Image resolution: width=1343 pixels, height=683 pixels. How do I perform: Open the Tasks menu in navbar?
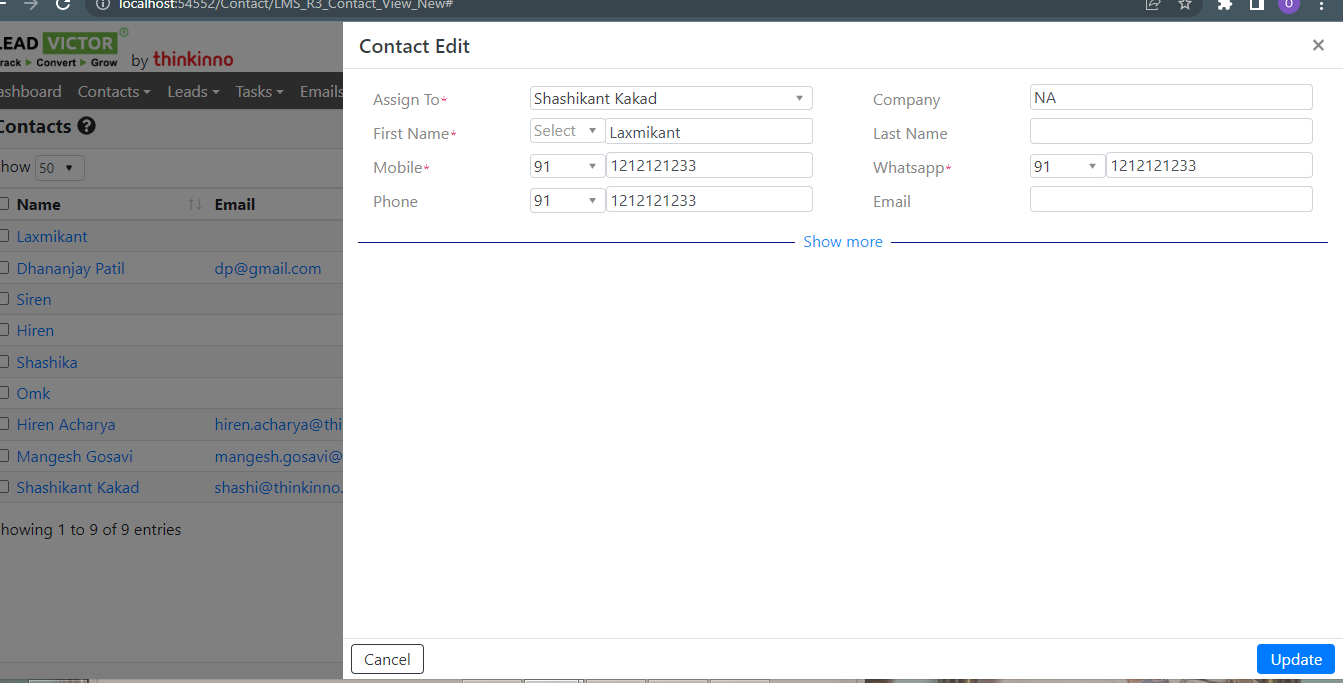(x=259, y=91)
